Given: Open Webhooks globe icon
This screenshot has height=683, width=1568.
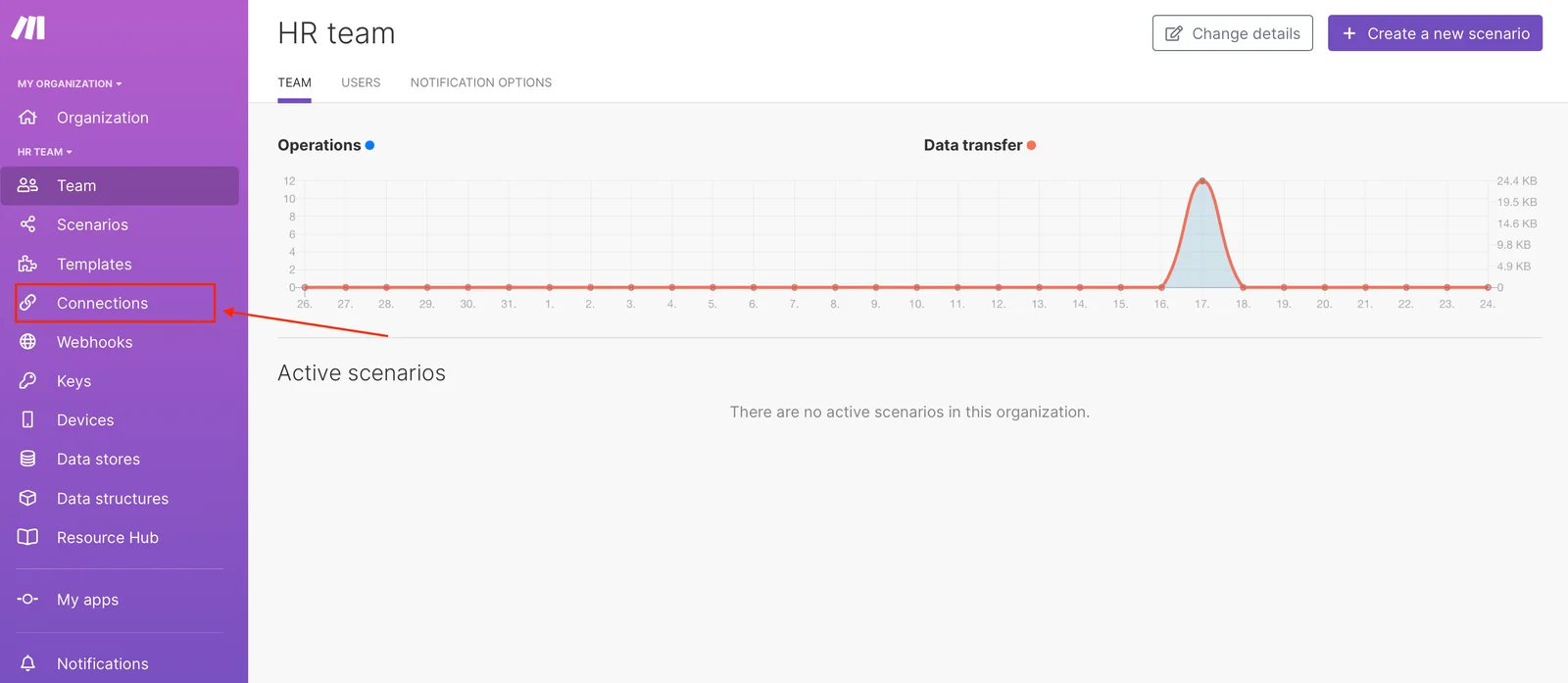Looking at the screenshot, I should coord(27,342).
